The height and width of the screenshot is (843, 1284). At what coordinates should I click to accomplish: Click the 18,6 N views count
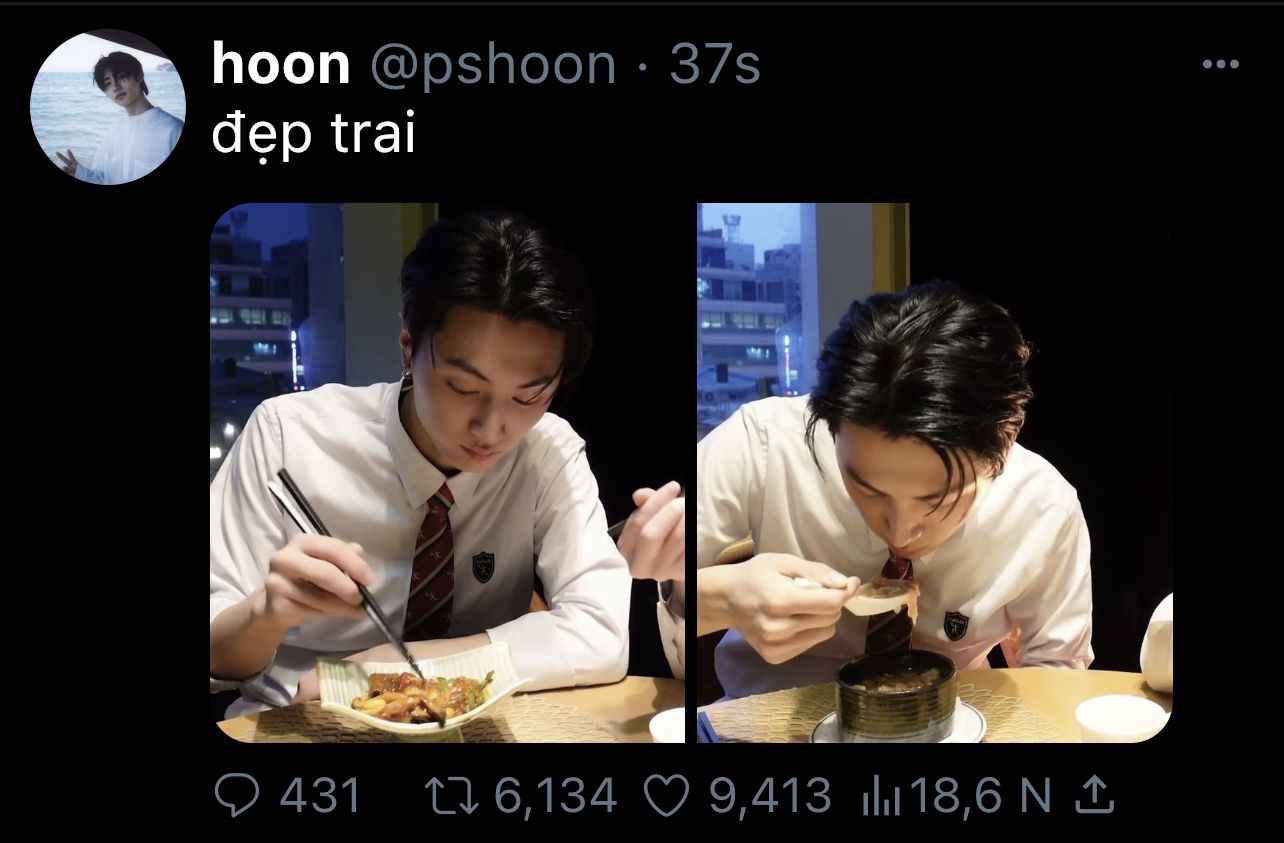click(980, 796)
